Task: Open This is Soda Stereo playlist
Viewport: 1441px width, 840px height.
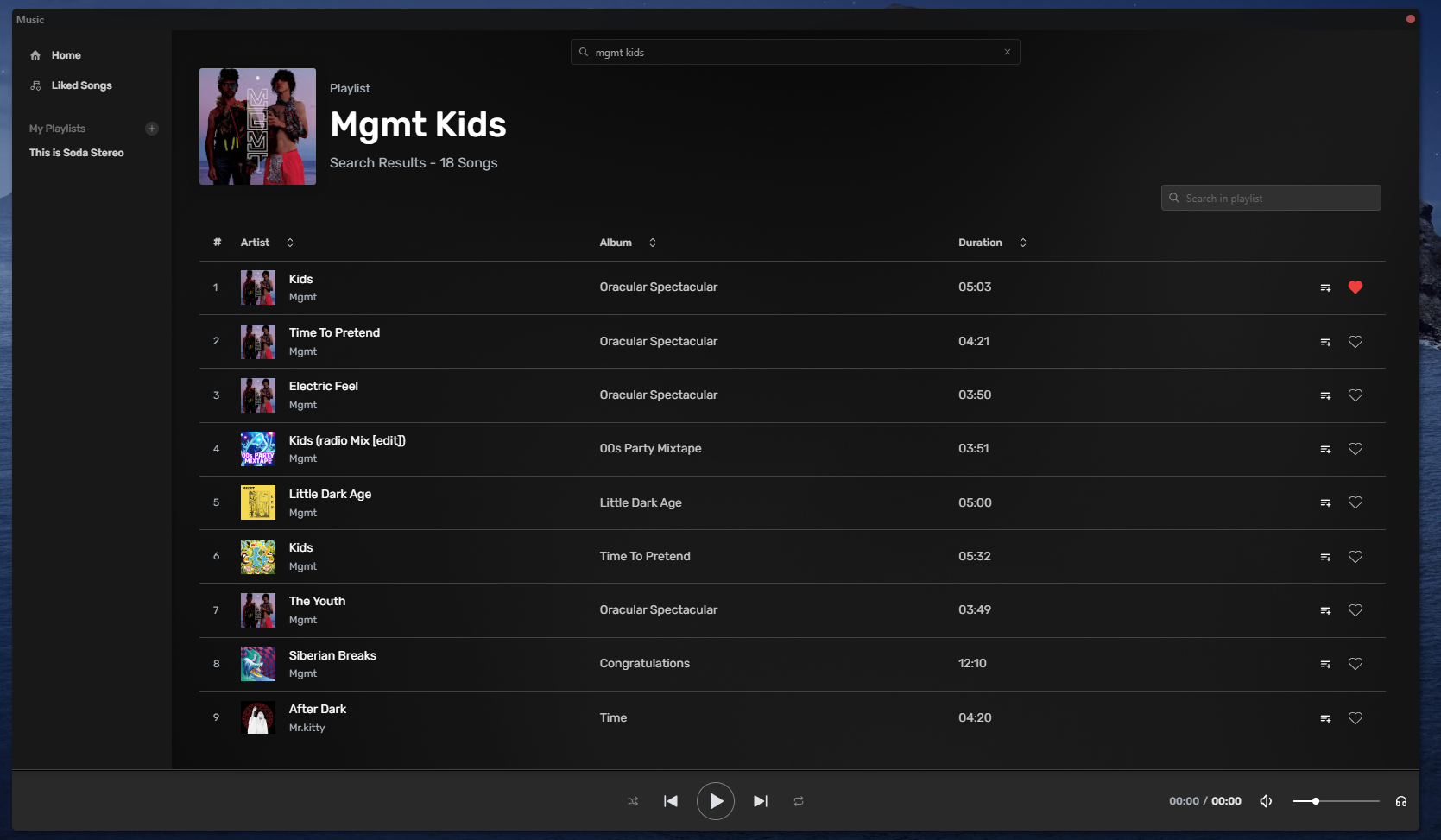Action: pos(77,153)
